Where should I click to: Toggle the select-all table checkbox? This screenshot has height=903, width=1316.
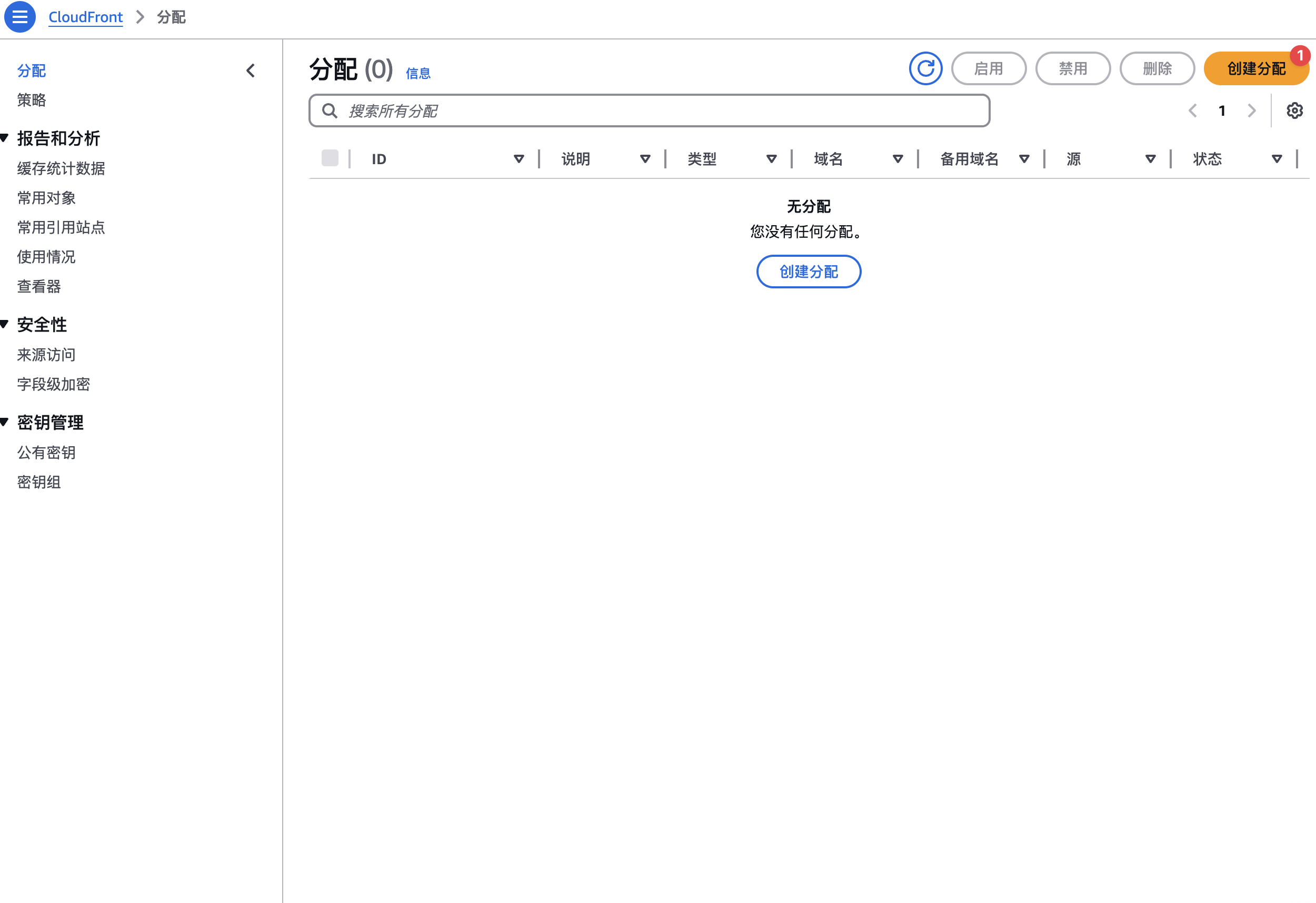coord(330,158)
